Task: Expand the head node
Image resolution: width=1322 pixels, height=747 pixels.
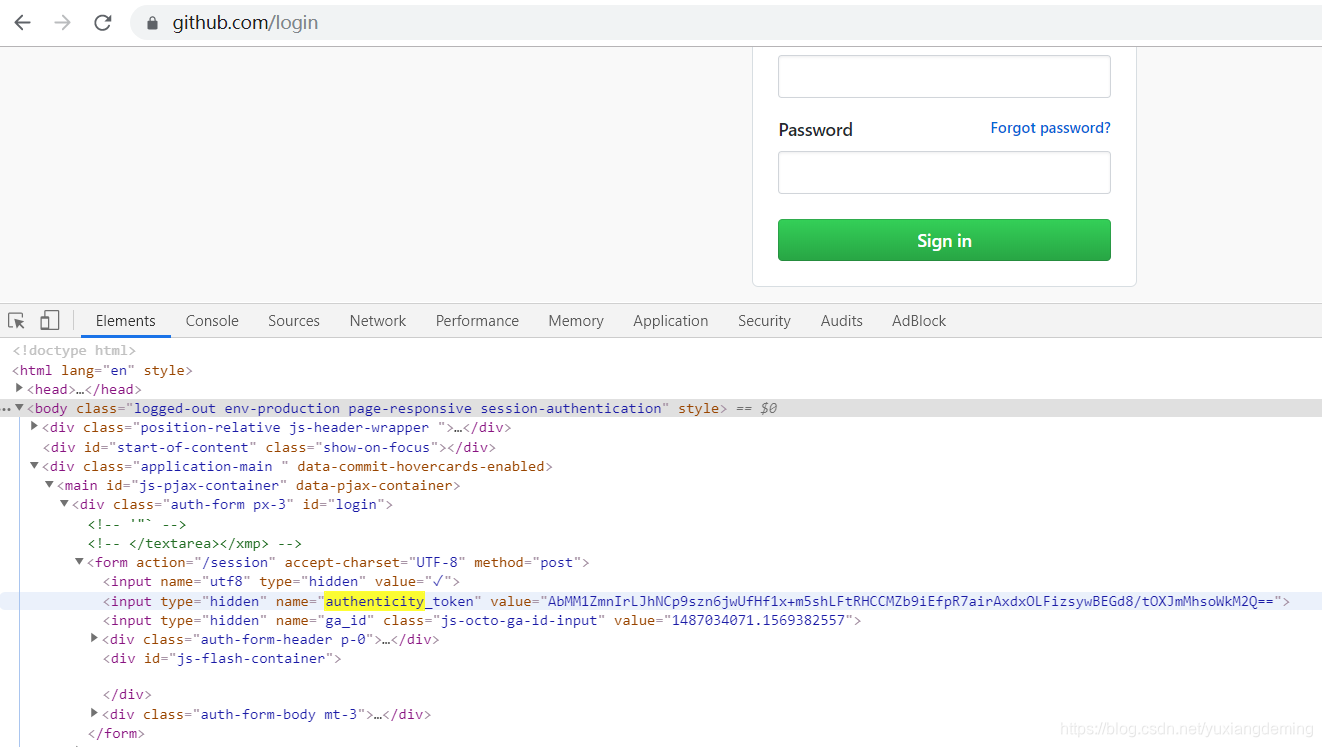Action: pos(20,388)
